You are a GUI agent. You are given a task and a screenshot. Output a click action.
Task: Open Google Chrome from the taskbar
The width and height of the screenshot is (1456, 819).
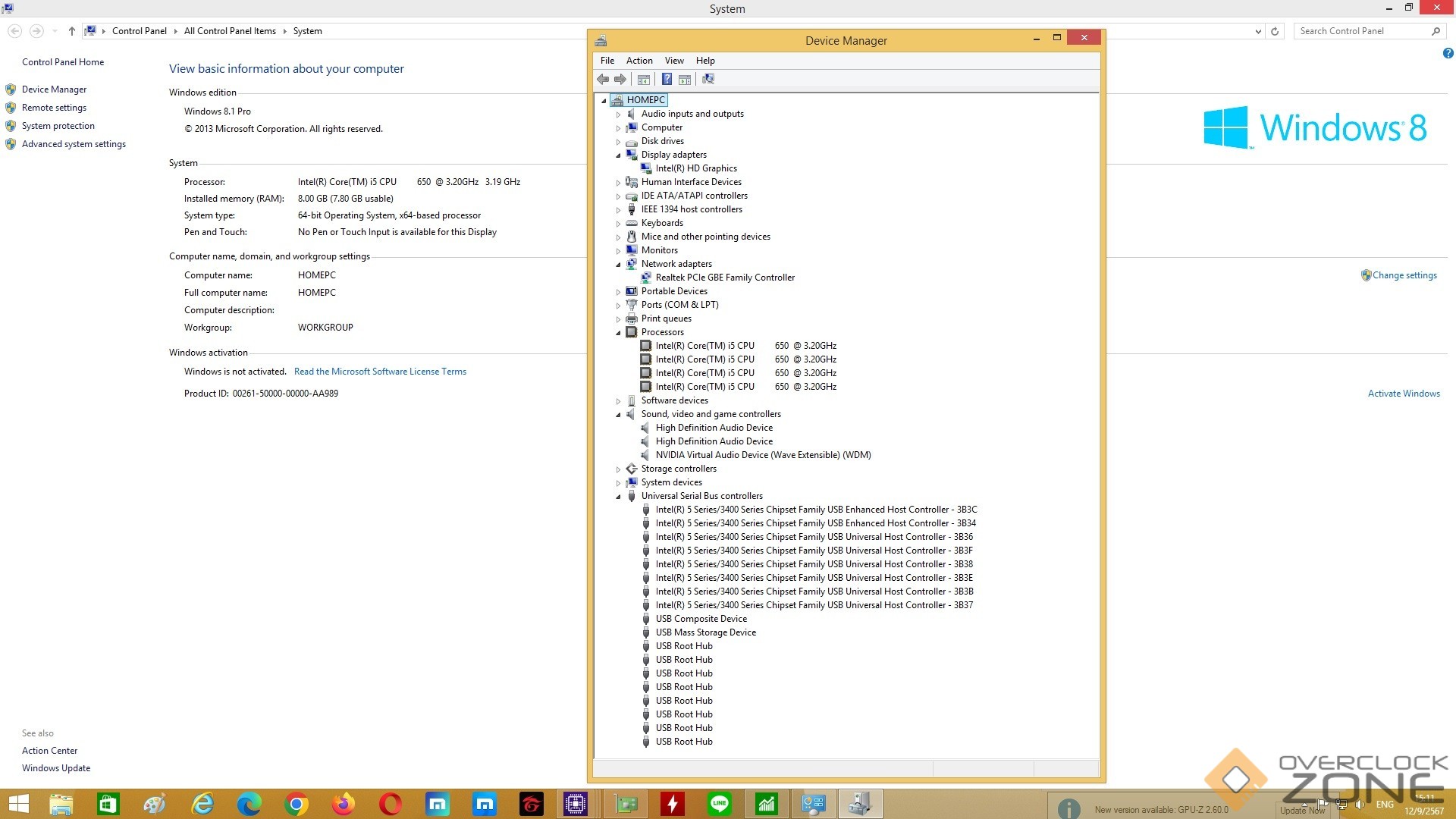(297, 804)
